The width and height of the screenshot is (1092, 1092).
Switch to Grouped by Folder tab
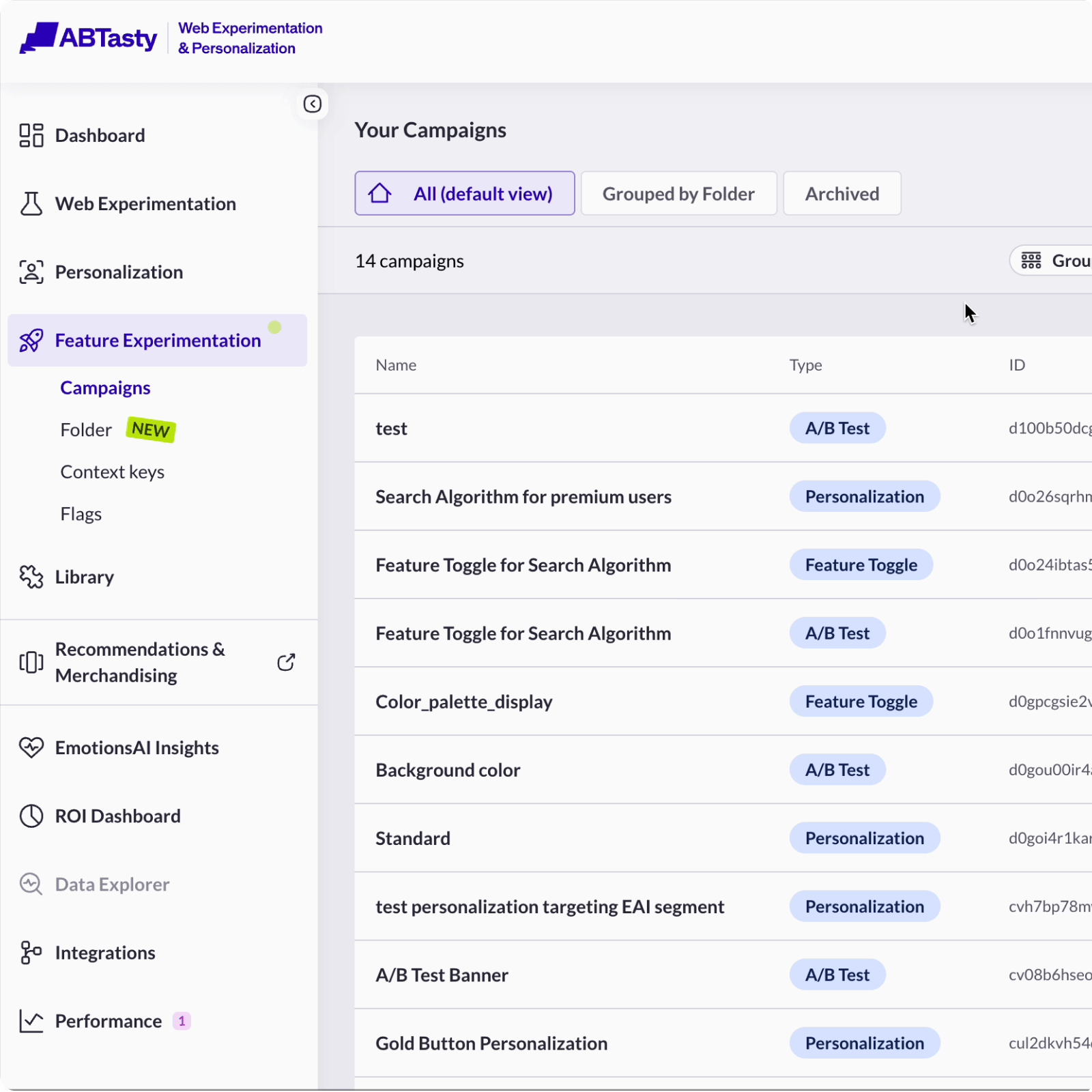[678, 194]
